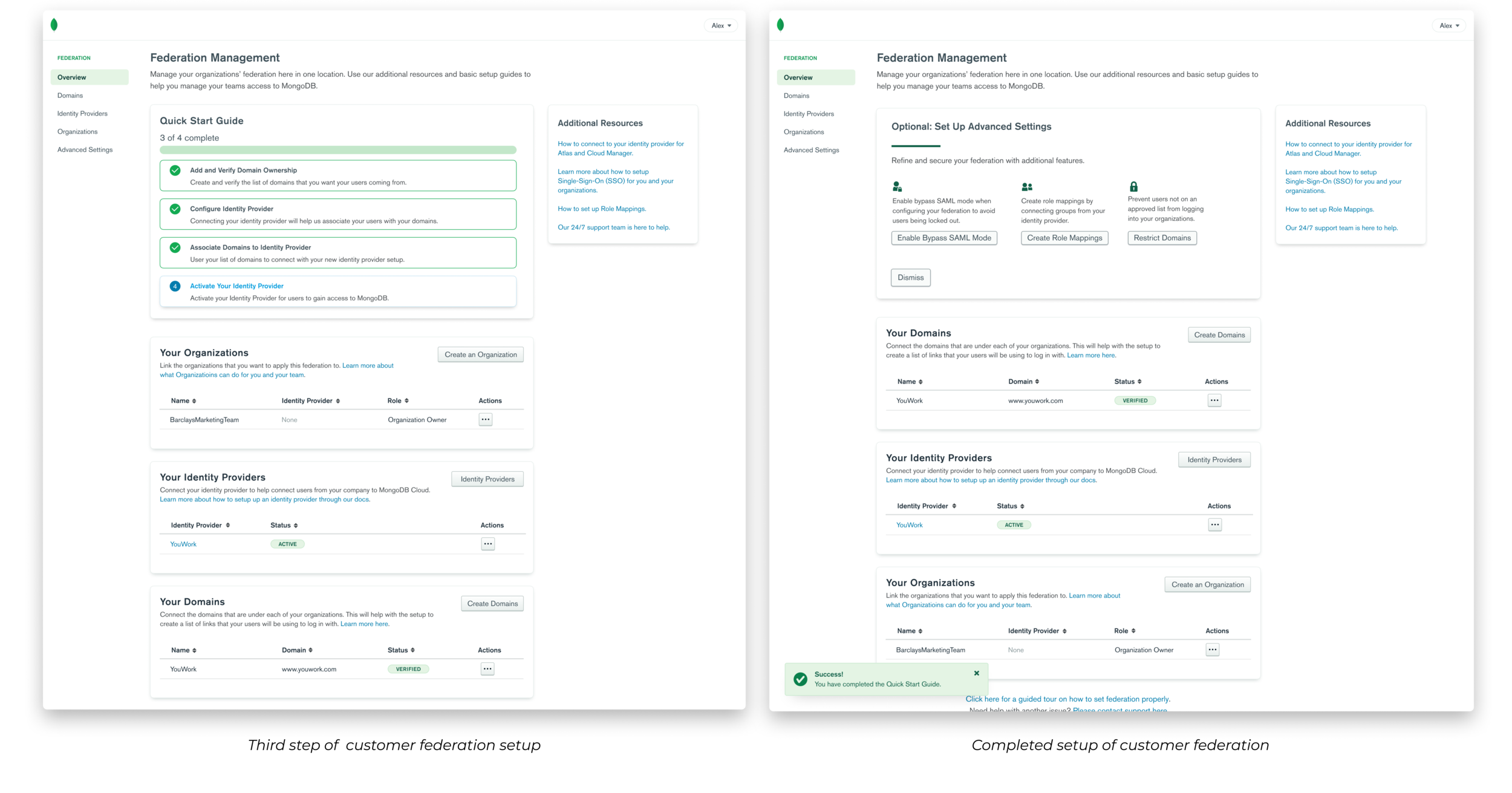Select Organizations in left screen sidebar

[x=77, y=132]
